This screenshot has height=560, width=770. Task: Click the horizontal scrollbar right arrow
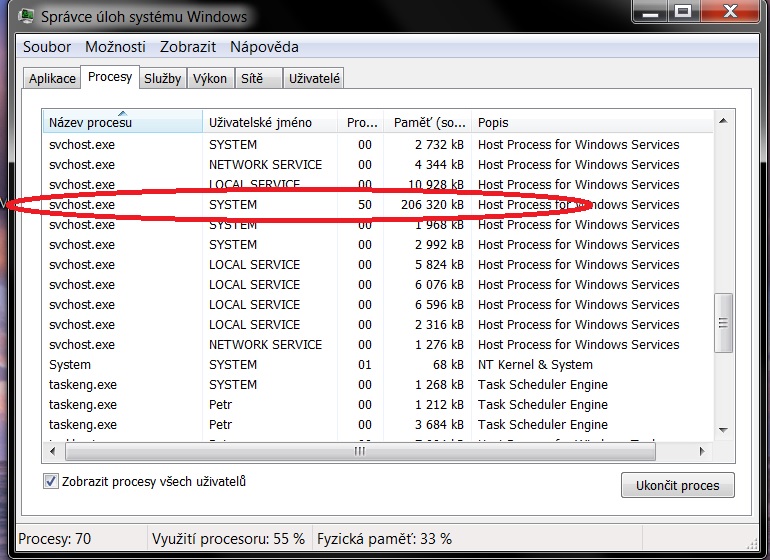[706, 451]
